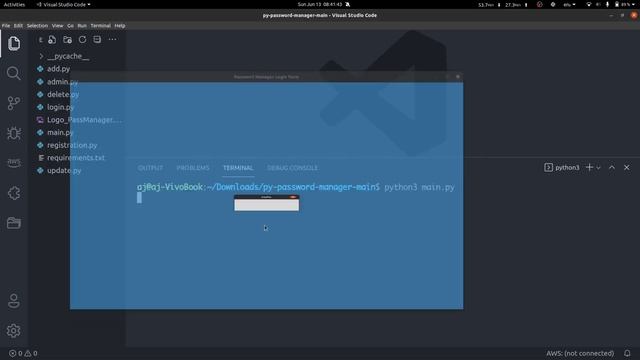Refresh the explorer file list
The image size is (640, 360).
click(82, 40)
